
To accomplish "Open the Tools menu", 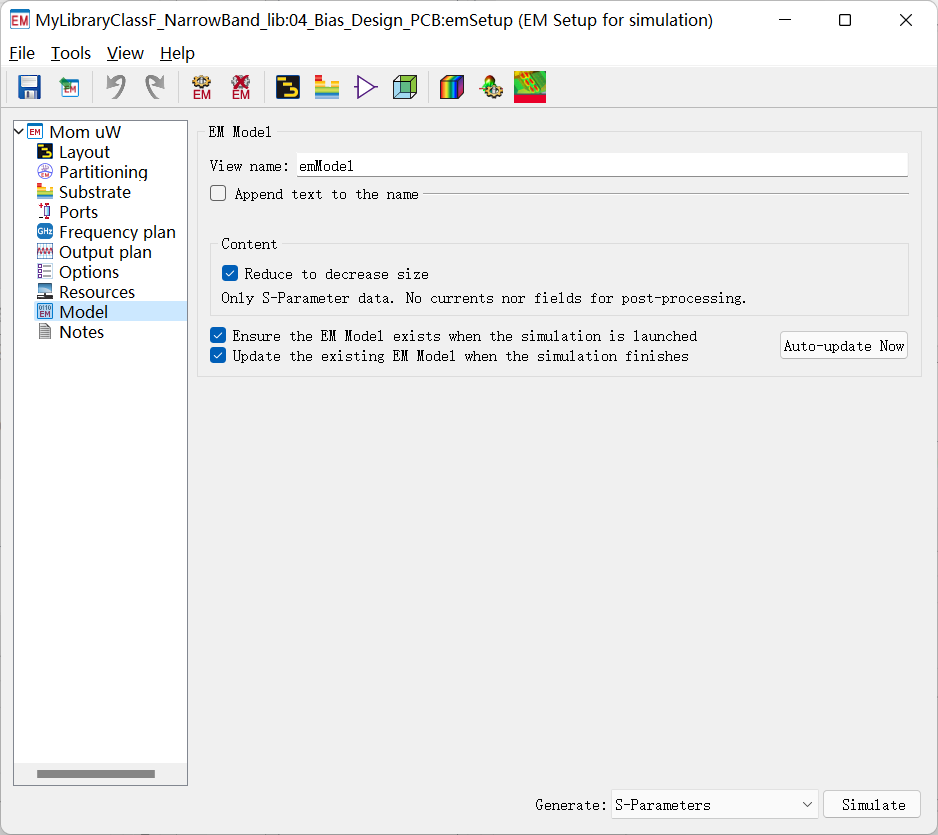I will coord(71,53).
